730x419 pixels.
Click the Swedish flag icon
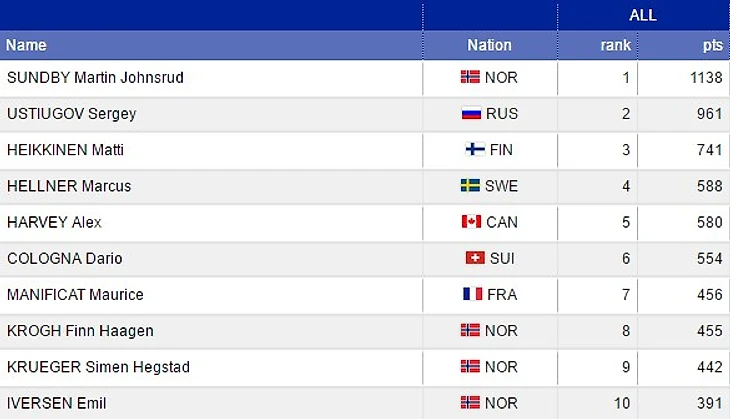(x=470, y=185)
